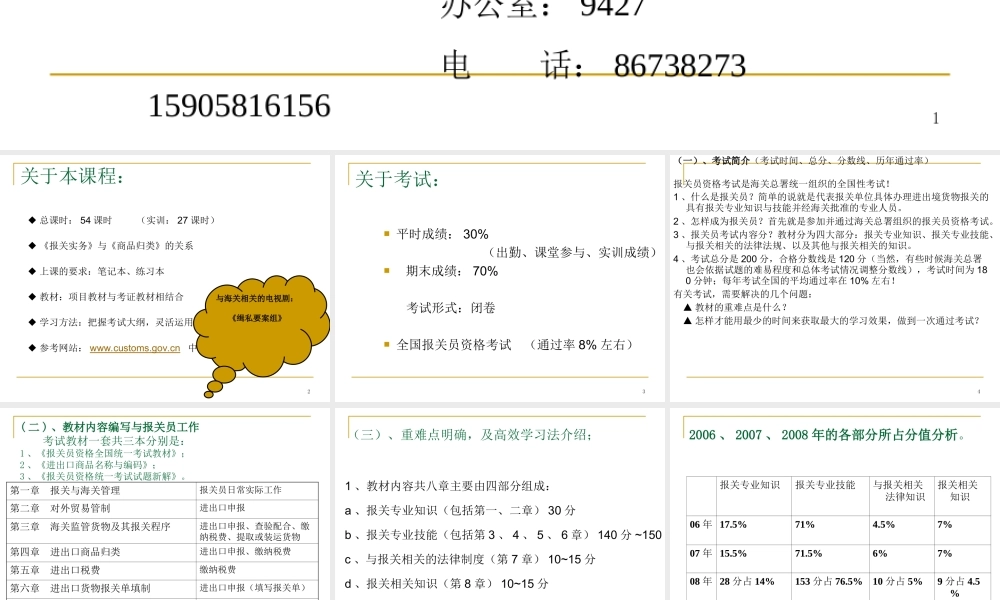Screen dimensions: 1000x600
Task: Click the list item 《进出口商品名称与编码》
Action: point(88,465)
